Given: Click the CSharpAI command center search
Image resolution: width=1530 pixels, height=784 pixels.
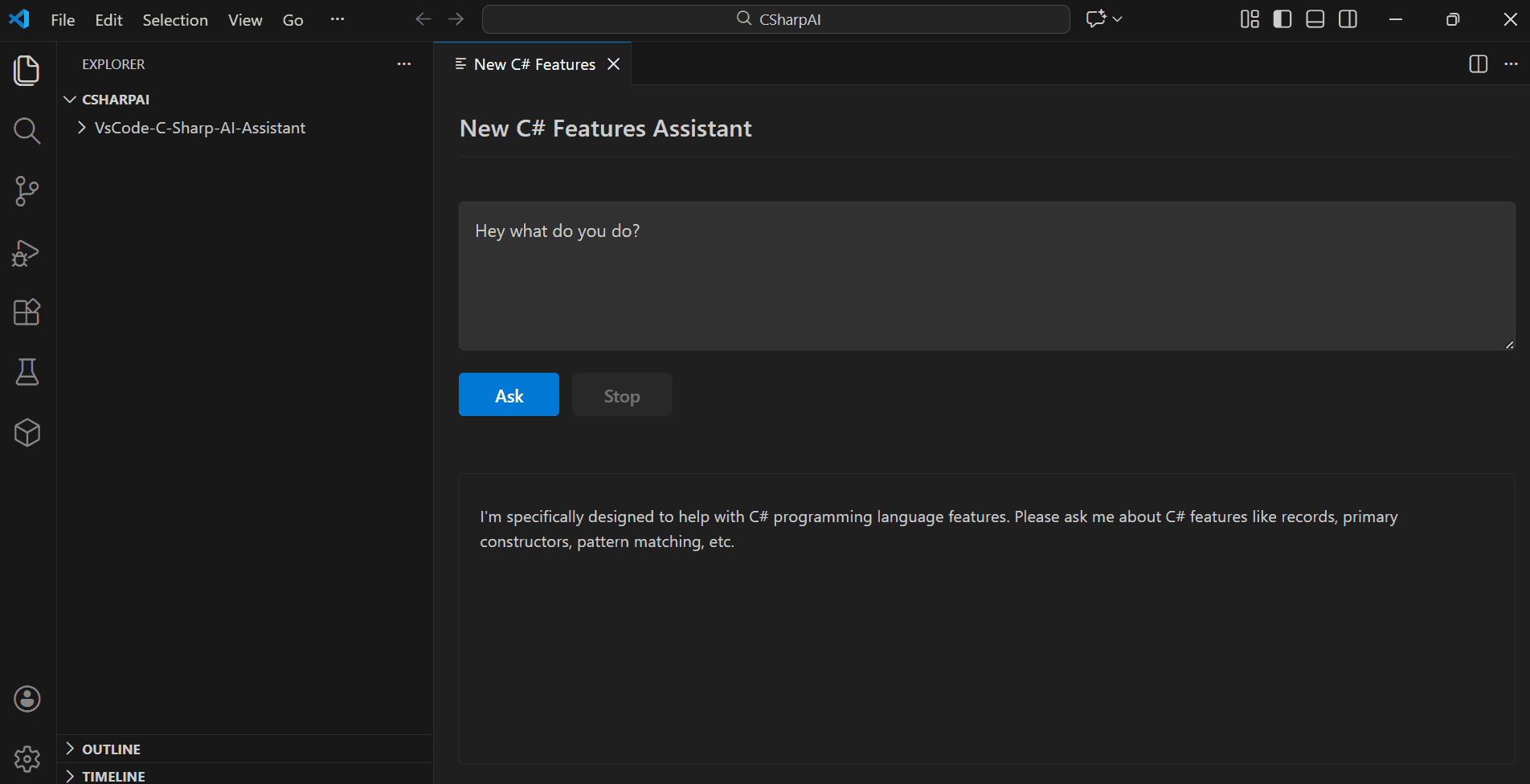Looking at the screenshot, I should pos(775,19).
